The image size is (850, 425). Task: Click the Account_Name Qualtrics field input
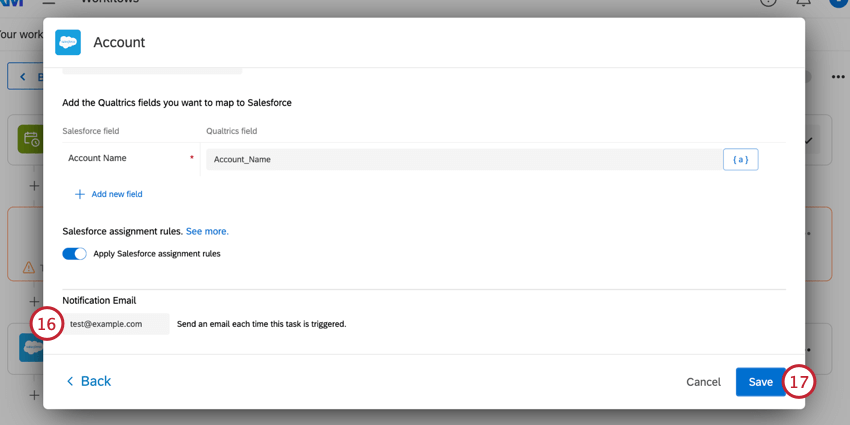tap(462, 159)
